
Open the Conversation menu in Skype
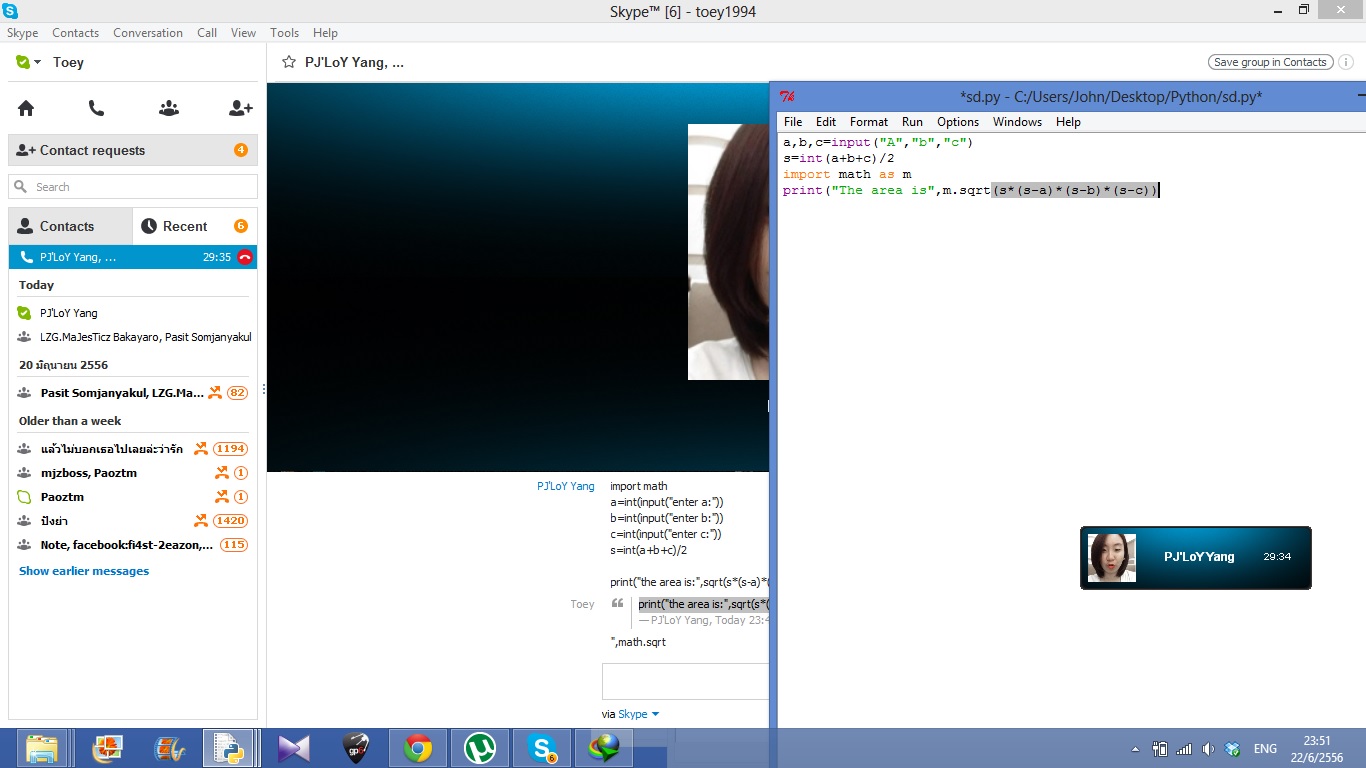click(x=148, y=33)
